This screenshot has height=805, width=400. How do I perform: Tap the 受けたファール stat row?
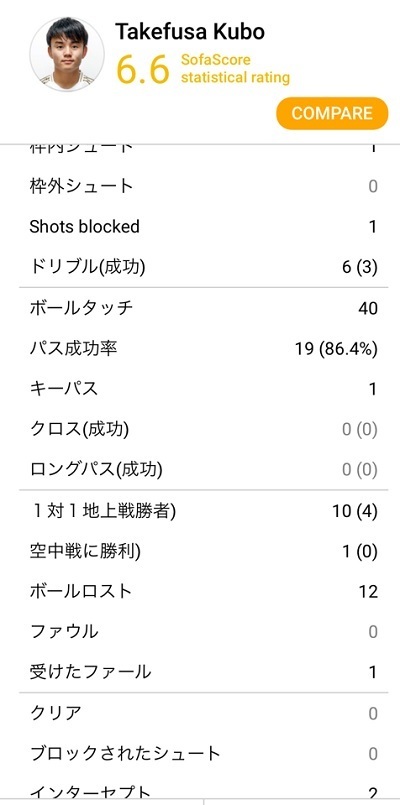pyautogui.click(x=200, y=672)
